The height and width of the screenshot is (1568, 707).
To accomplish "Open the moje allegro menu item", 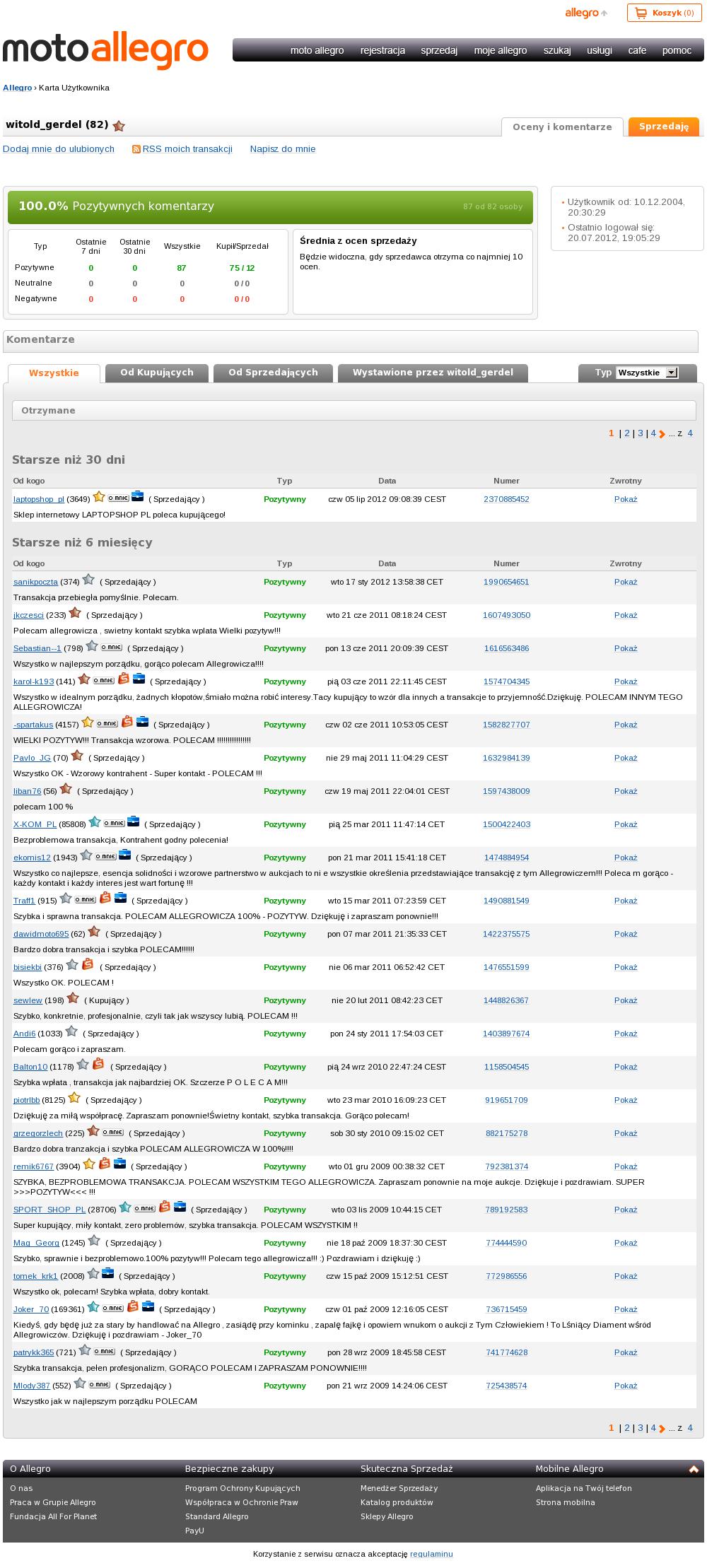I will pyautogui.click(x=501, y=50).
